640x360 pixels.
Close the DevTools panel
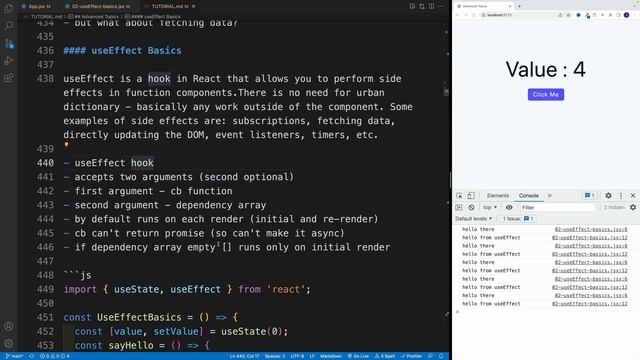coord(633,196)
